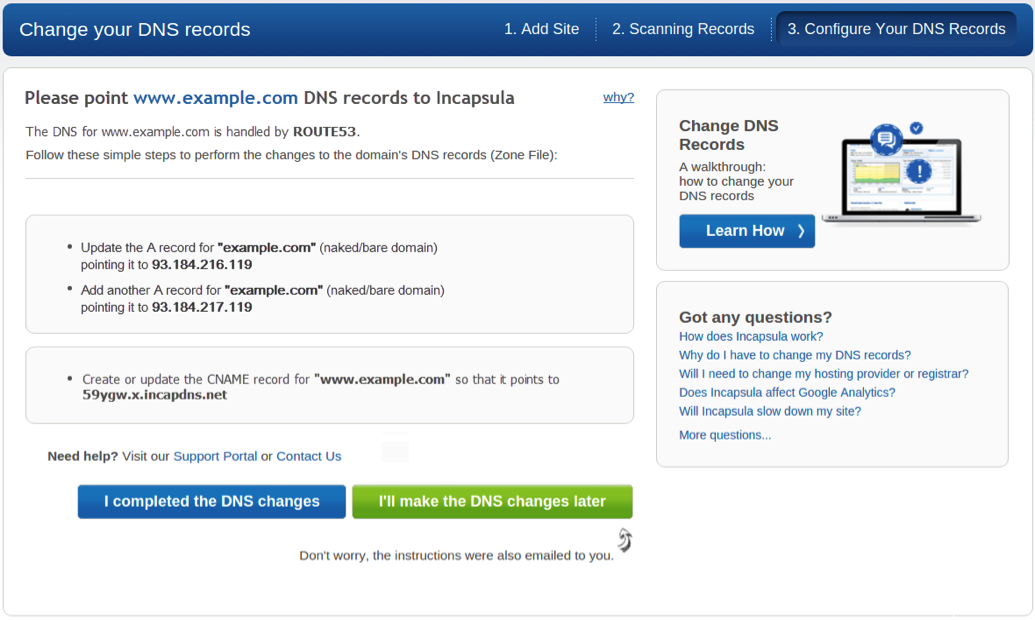This screenshot has height=620, width=1035.
Task: Click the exclamation mark icon on laptop screen
Action: point(919,171)
